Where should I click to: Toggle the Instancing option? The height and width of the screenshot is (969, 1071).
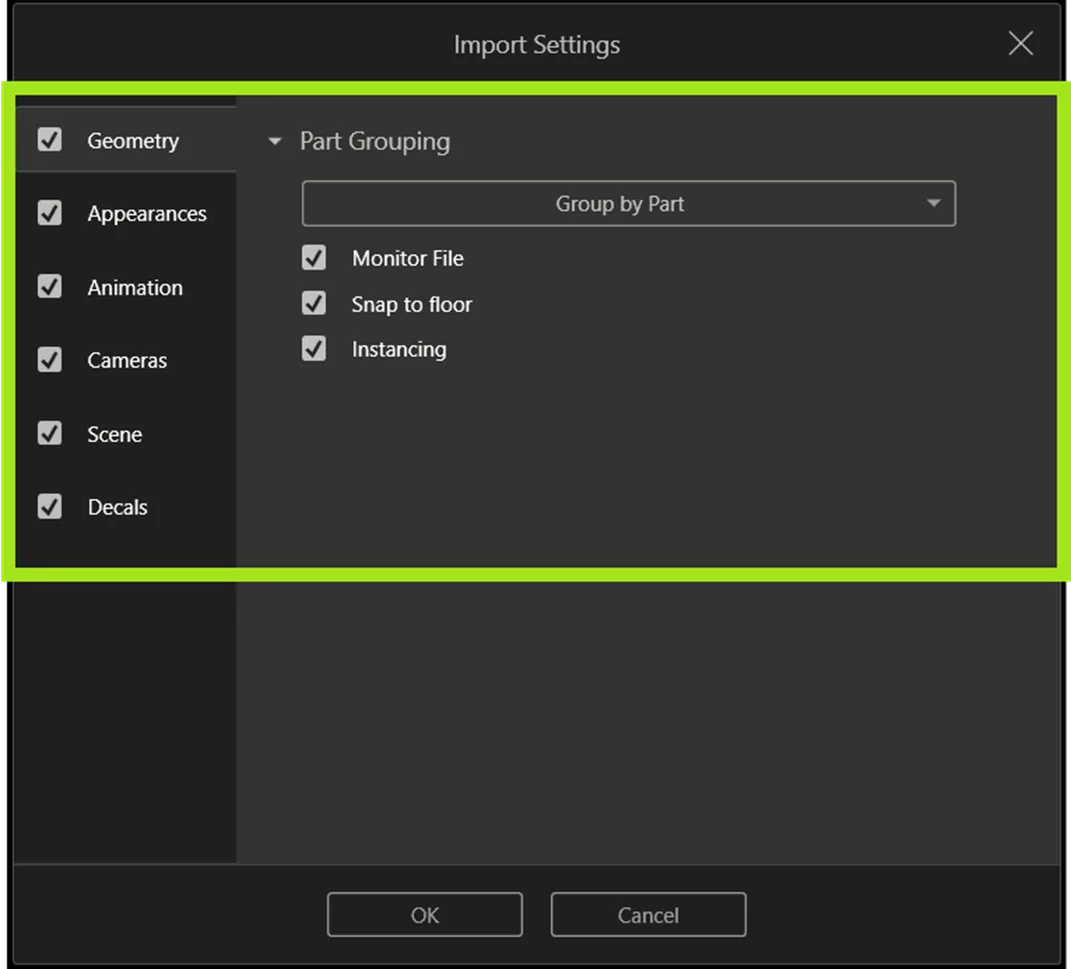(313, 349)
